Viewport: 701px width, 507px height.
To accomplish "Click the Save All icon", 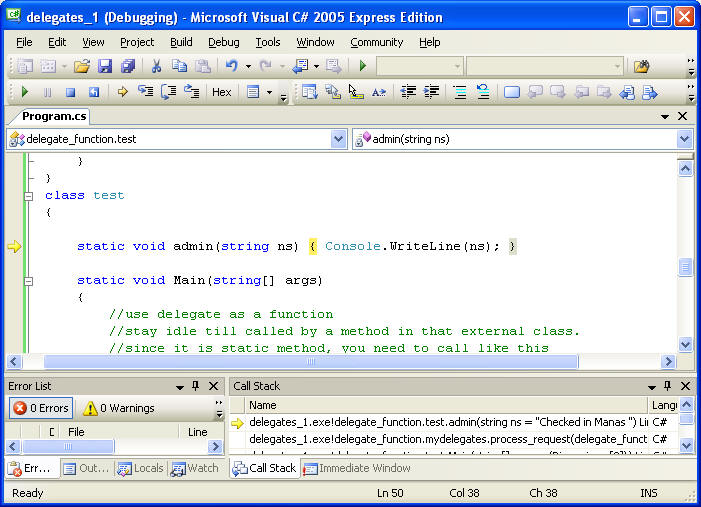I will (127, 66).
